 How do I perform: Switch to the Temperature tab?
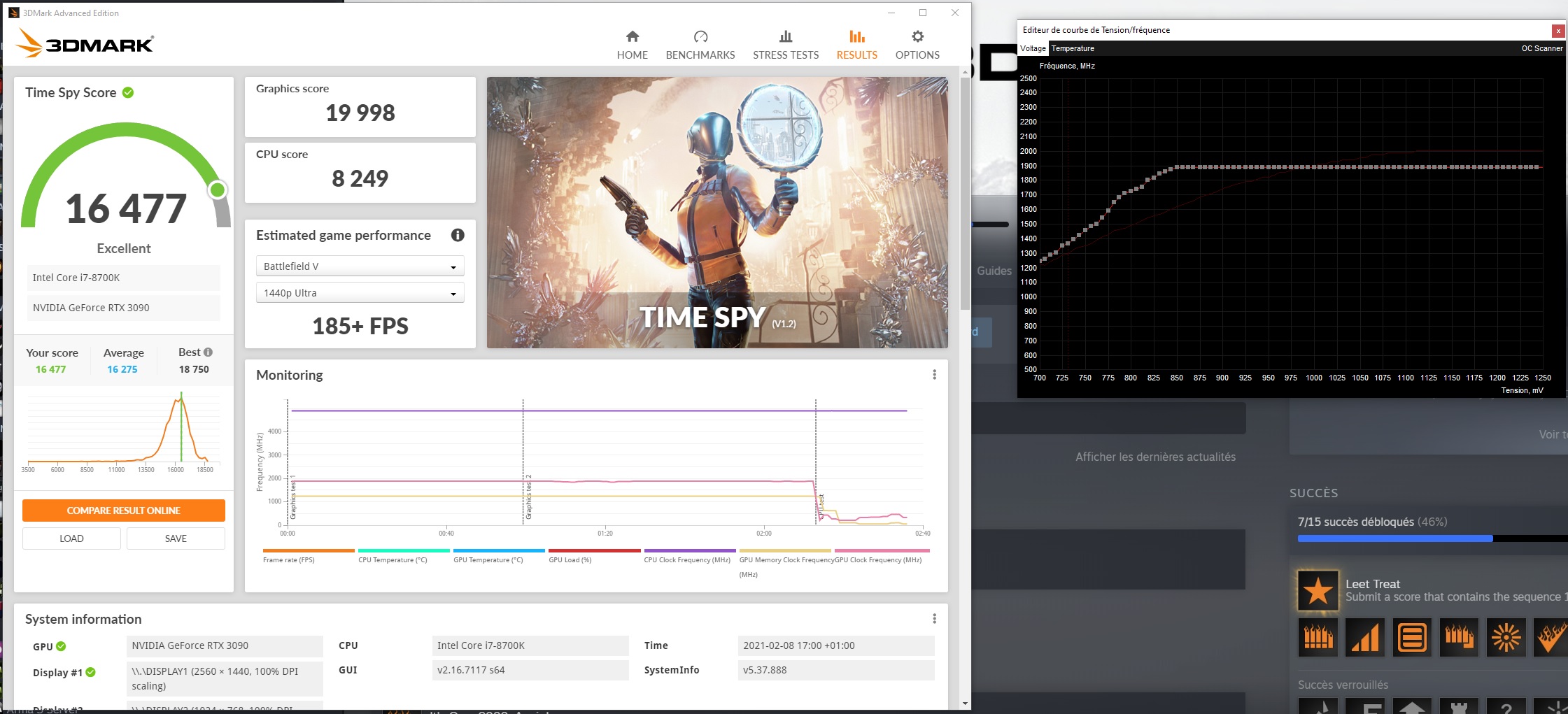click(1072, 48)
